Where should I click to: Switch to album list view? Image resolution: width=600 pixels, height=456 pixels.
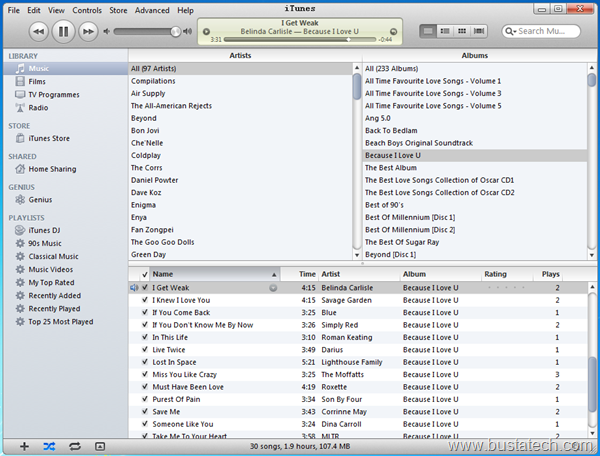445,31
